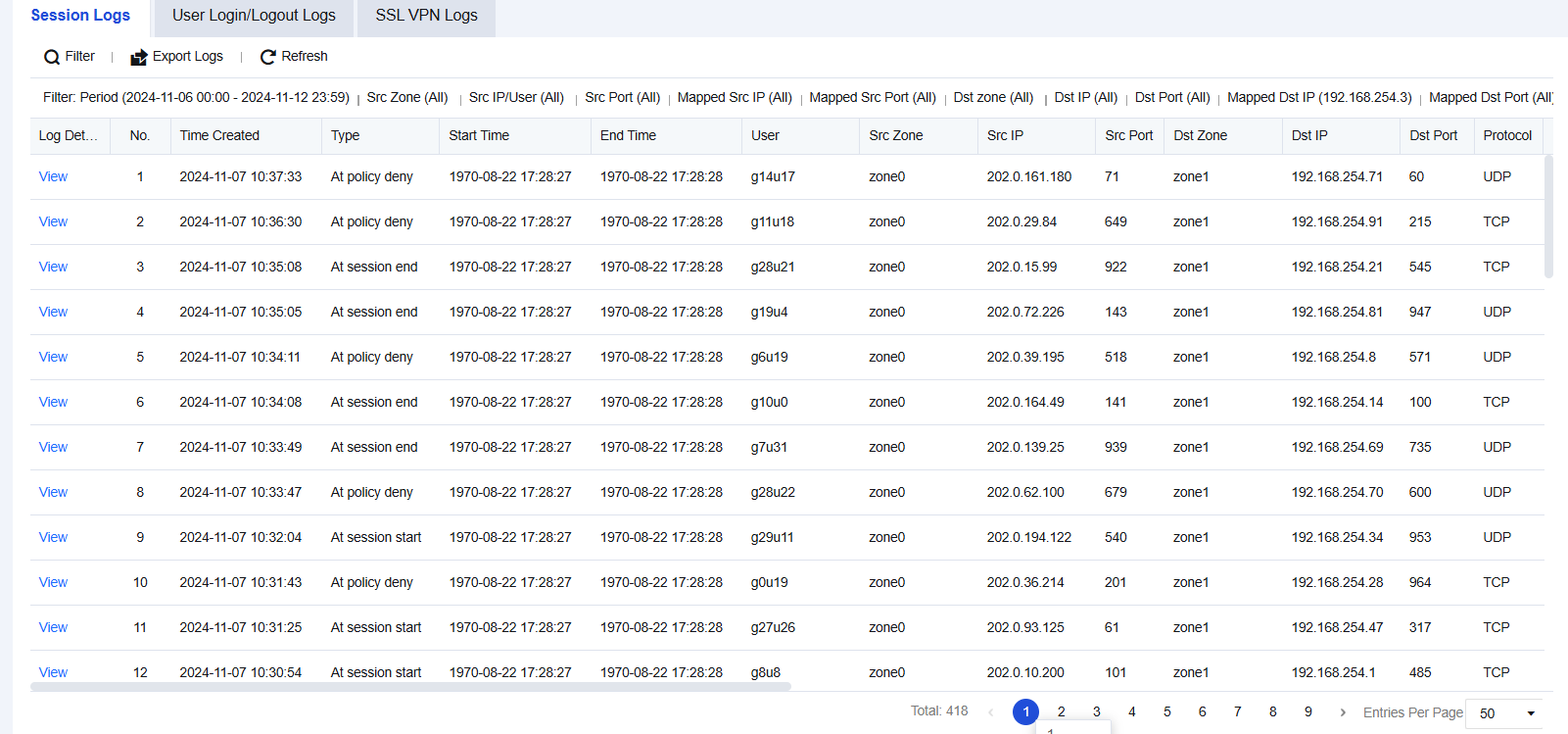Click the Export Logs icon

coord(139,57)
